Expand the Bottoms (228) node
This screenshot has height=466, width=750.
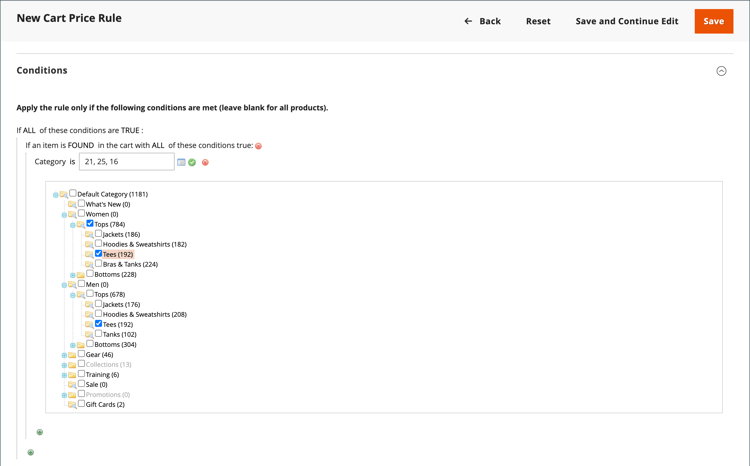[73, 275]
